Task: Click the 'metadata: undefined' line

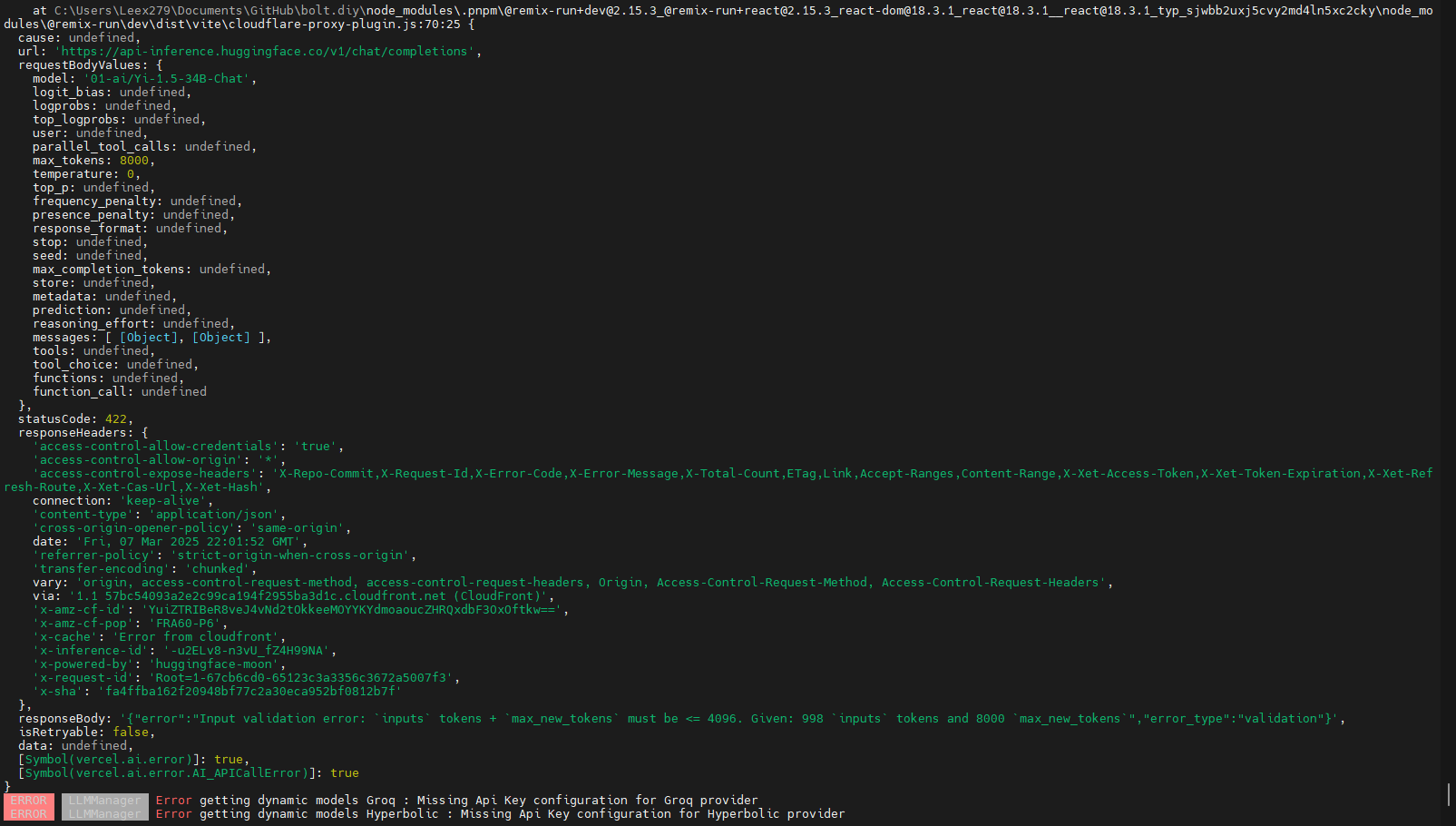Action: pos(105,297)
